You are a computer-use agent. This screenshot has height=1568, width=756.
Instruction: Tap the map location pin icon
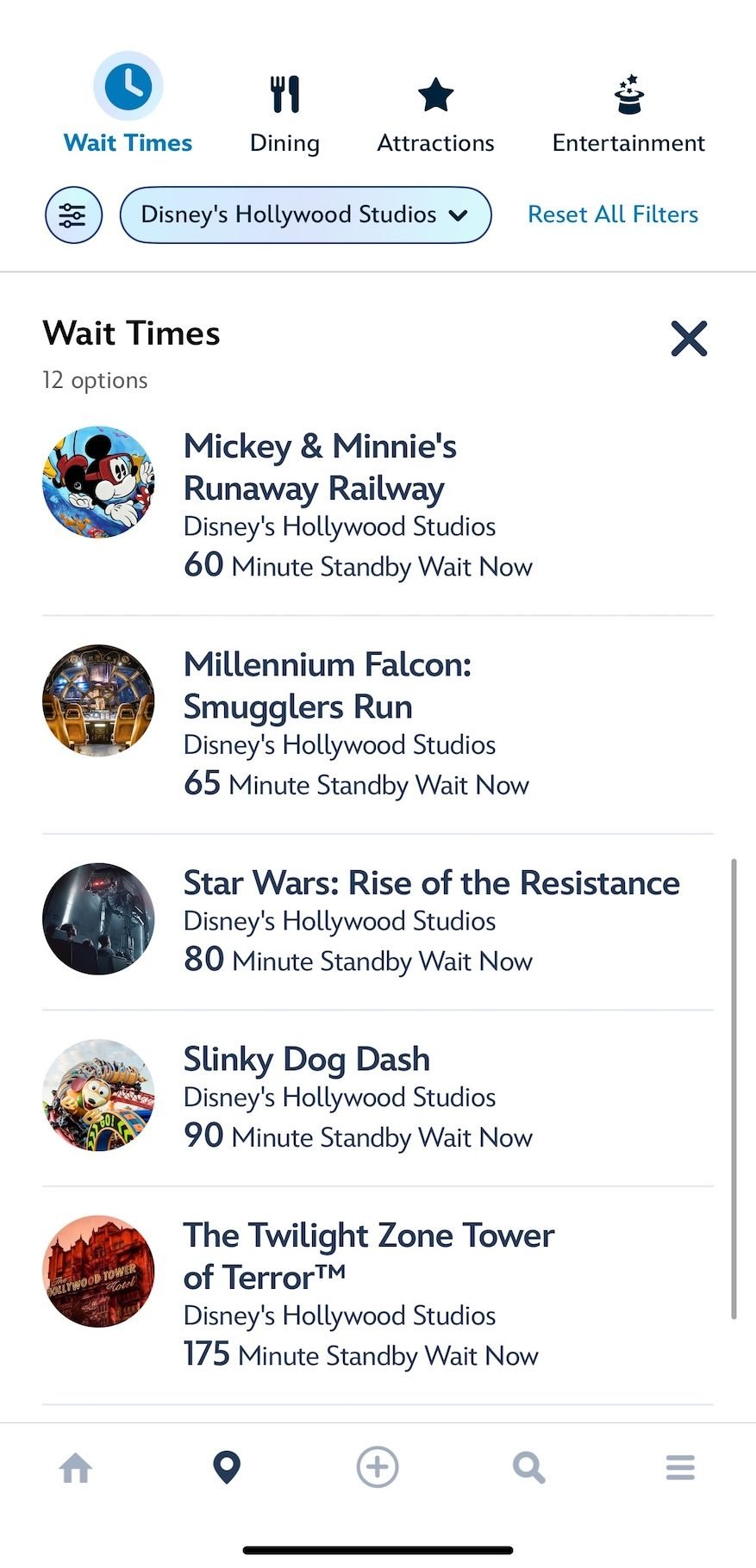point(227,1467)
